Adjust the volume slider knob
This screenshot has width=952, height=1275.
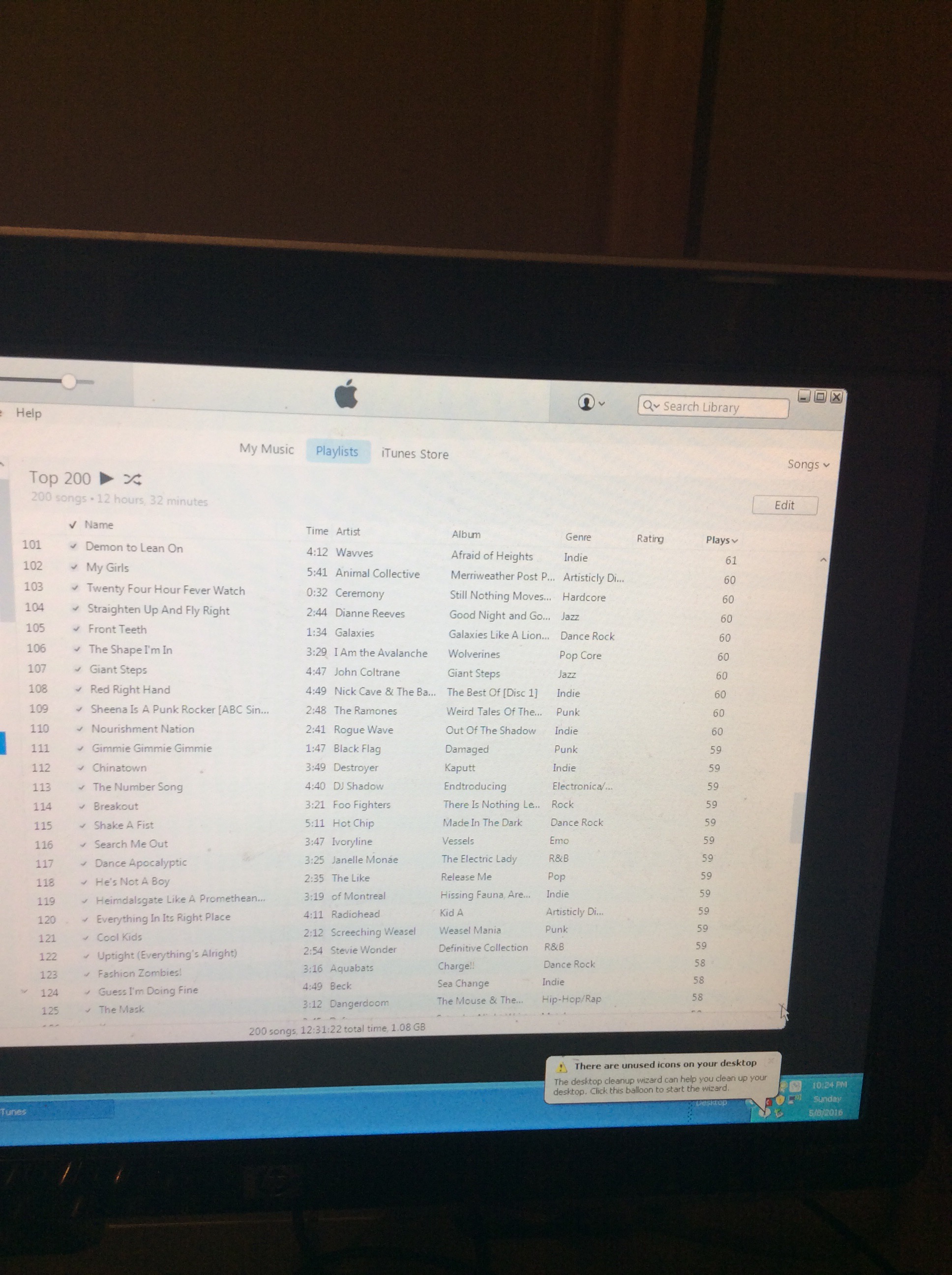click(69, 381)
